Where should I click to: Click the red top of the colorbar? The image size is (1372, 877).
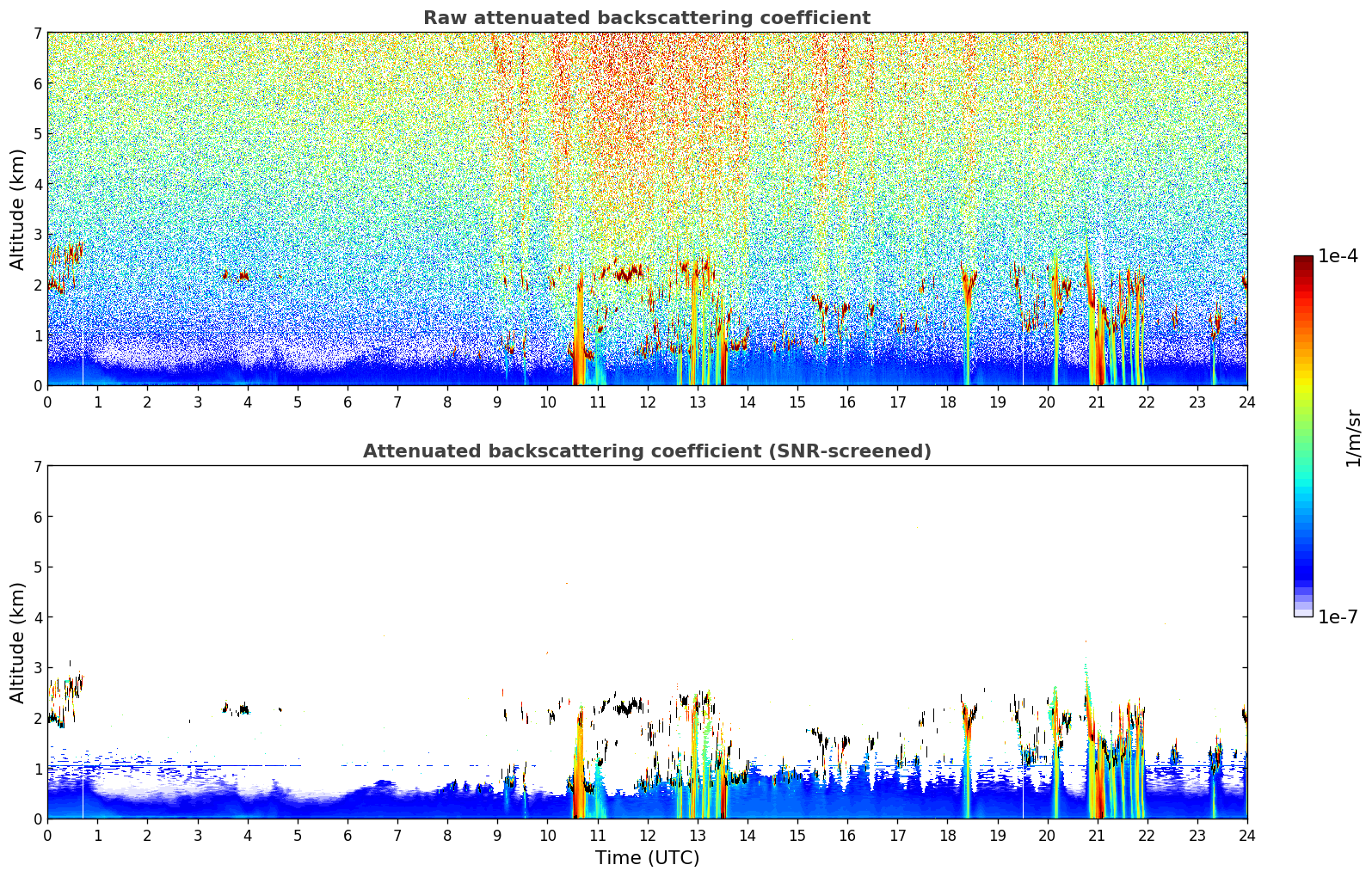pyautogui.click(x=1303, y=267)
